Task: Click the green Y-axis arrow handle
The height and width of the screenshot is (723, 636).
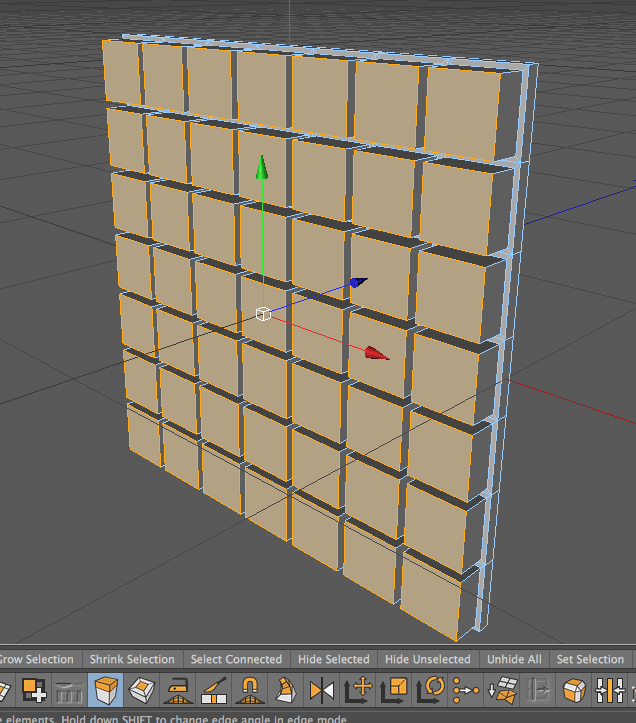Action: click(x=262, y=167)
